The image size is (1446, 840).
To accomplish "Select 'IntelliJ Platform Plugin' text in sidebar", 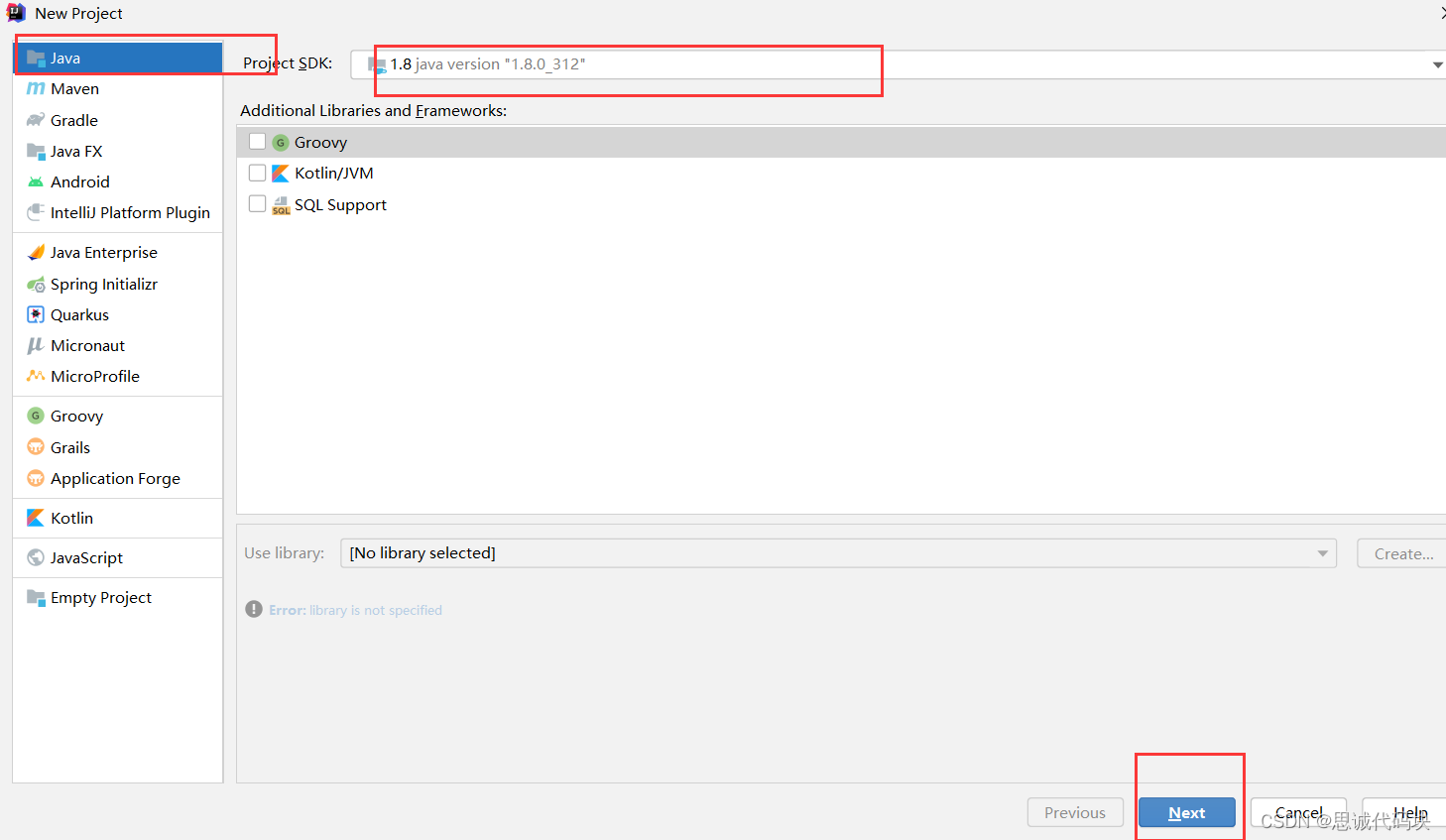I will [130, 213].
